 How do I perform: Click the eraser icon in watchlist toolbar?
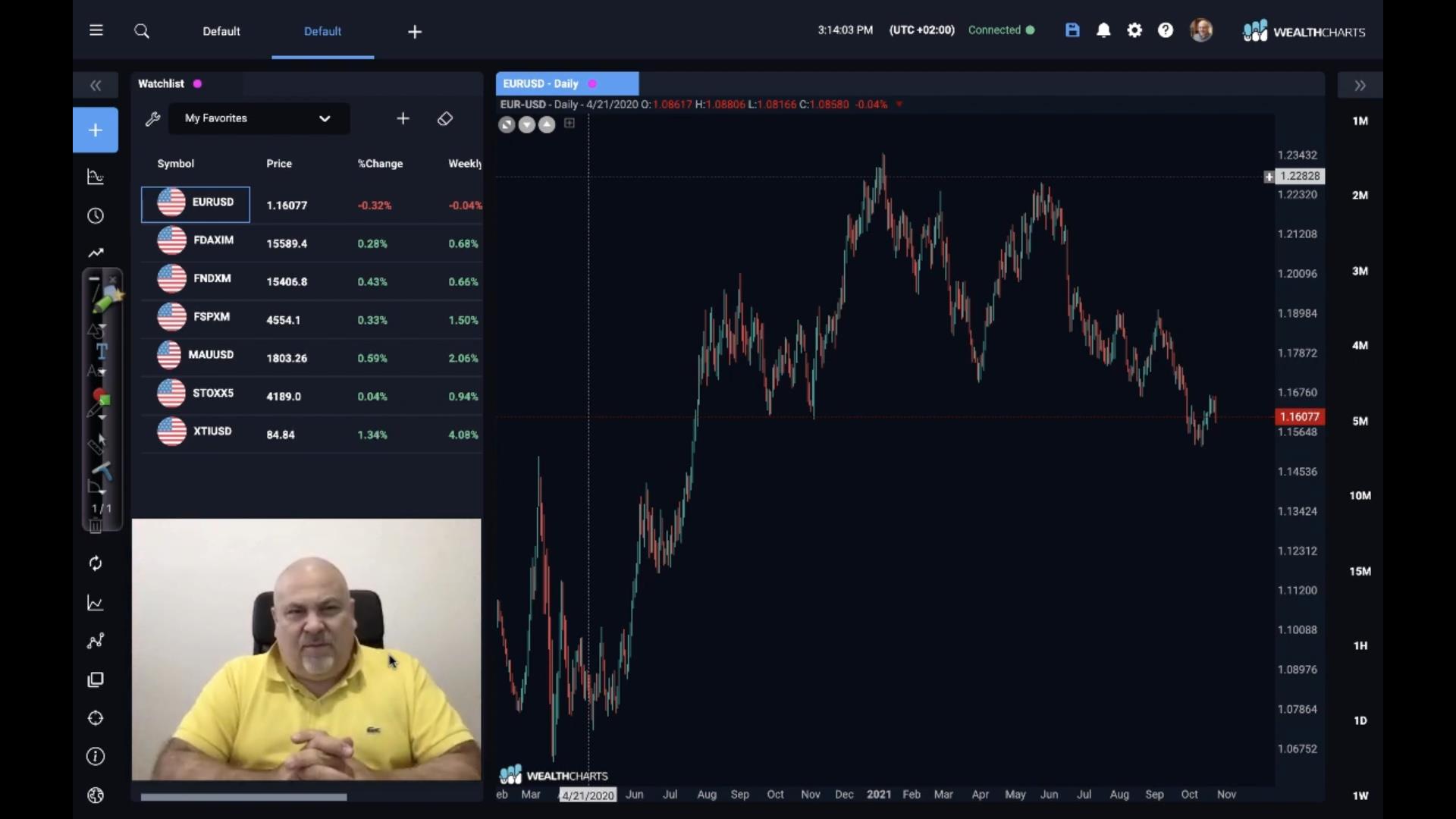[x=445, y=118]
